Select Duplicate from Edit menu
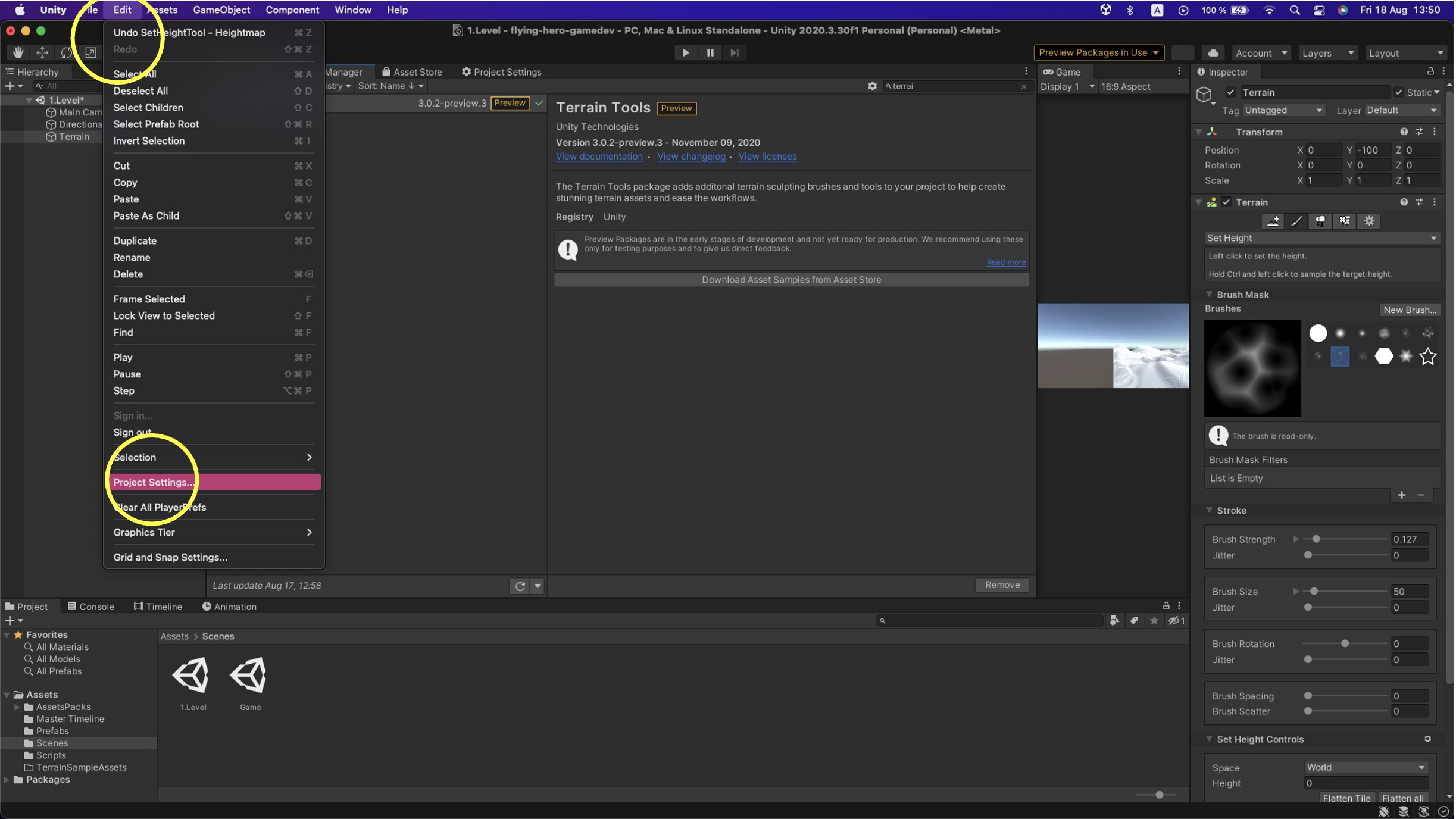This screenshot has width=1456, height=819. pos(214,240)
